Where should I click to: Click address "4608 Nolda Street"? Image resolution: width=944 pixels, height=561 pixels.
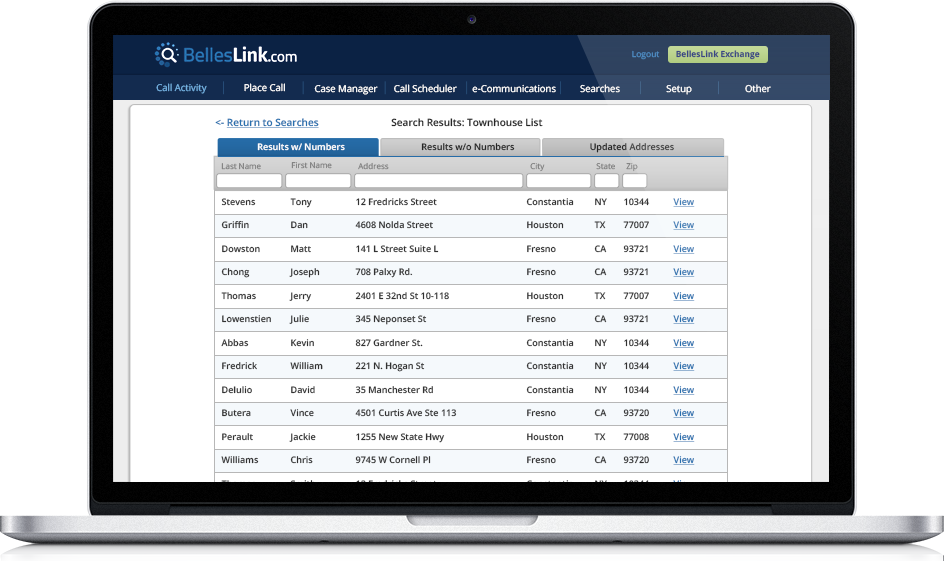pos(394,225)
